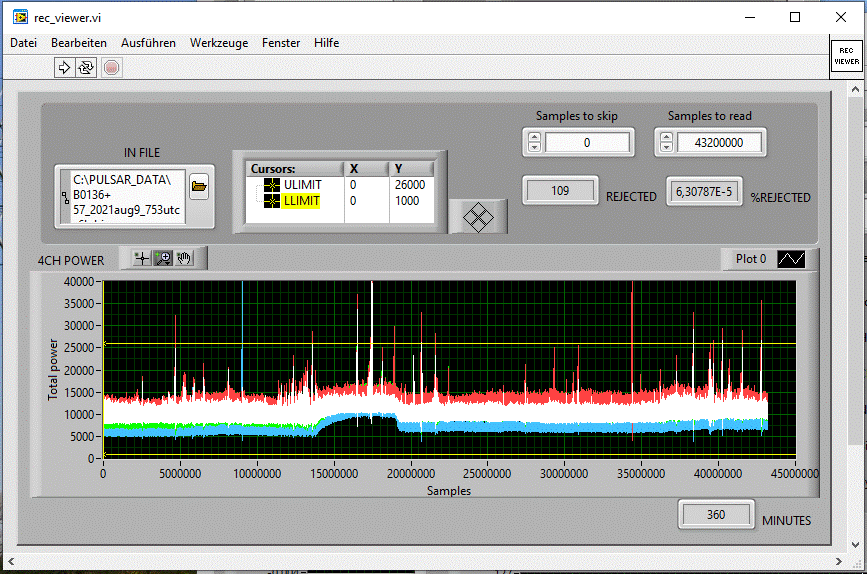This screenshot has height=574, width=867.
Task: Open the Datei menu
Action: 23,43
